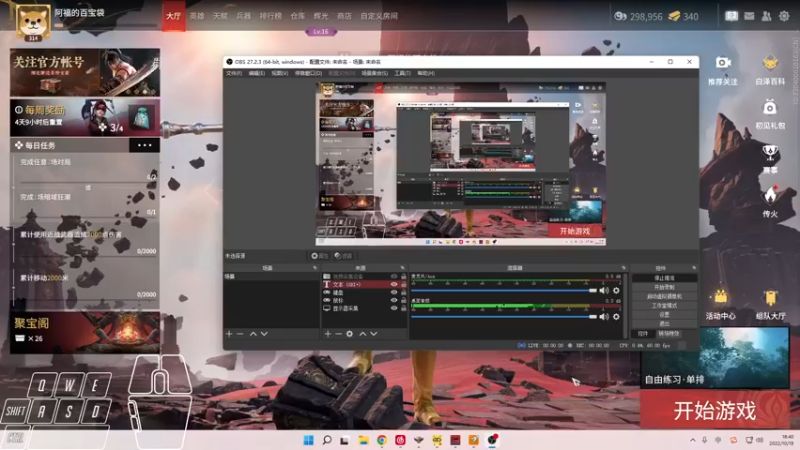Move source up with arrow

tap(363, 334)
